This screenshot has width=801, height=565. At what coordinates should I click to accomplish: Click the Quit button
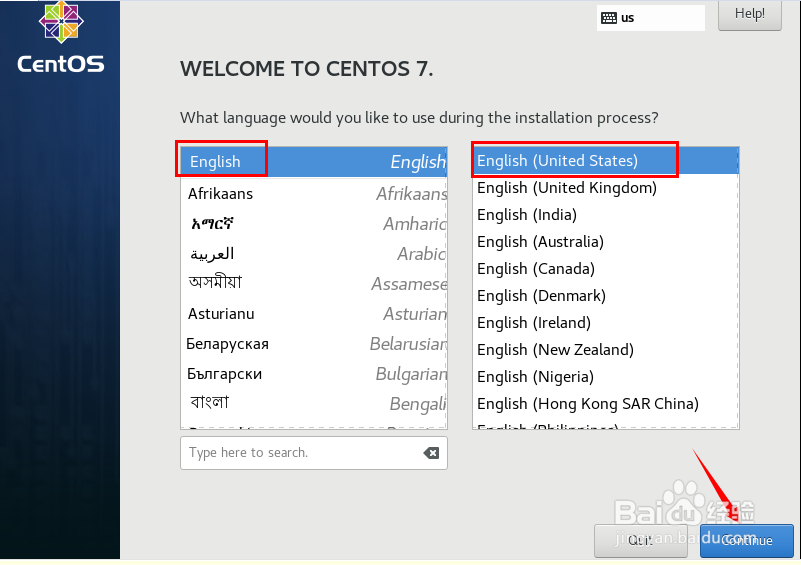click(x=641, y=540)
